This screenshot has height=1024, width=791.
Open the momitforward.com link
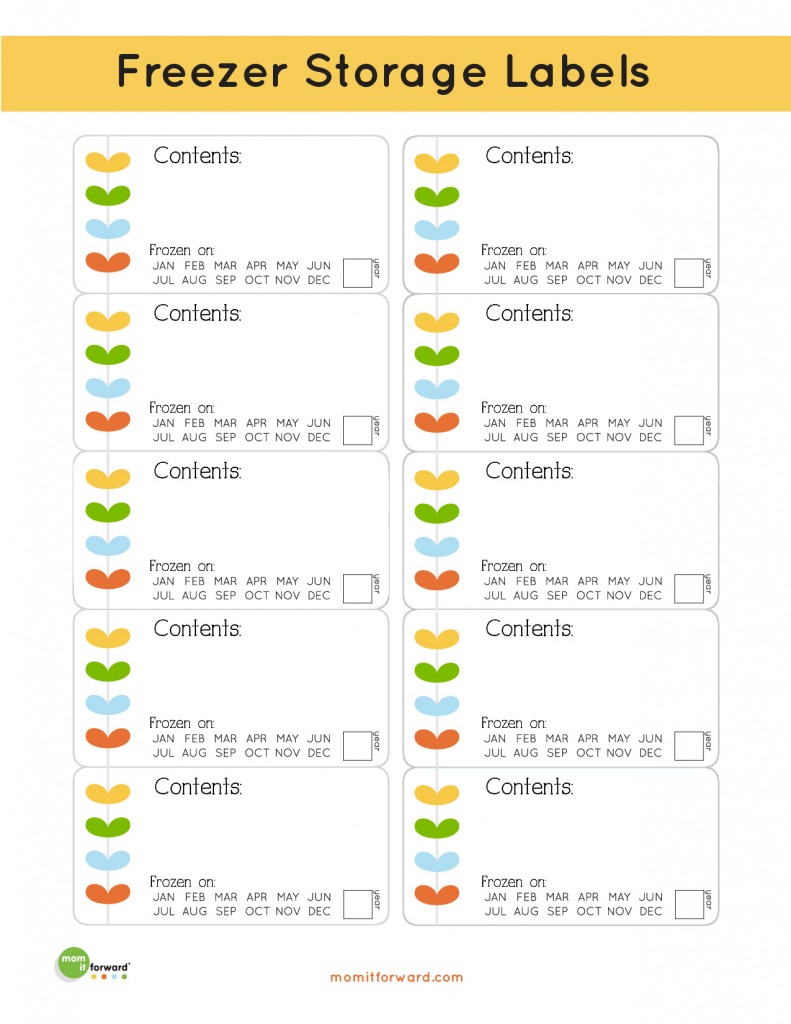coord(396,977)
